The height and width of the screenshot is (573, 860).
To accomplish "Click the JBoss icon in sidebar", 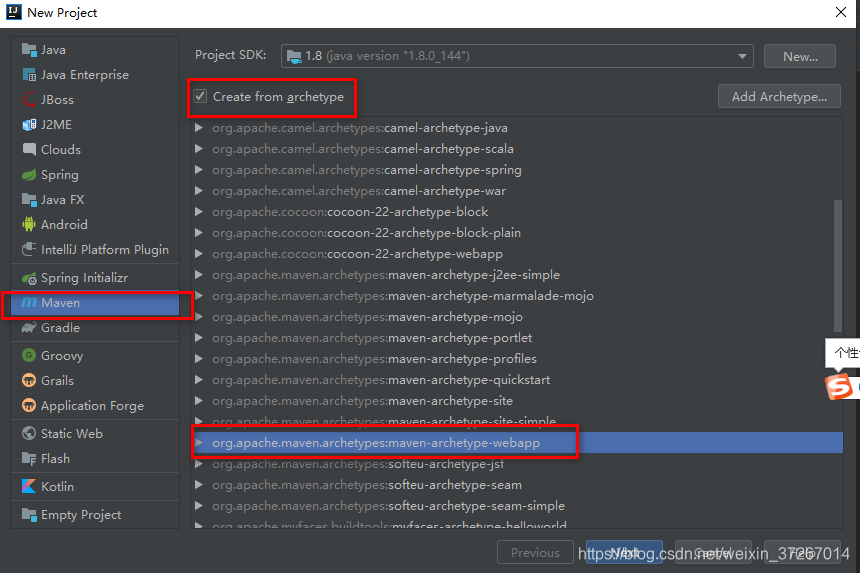I will point(29,100).
